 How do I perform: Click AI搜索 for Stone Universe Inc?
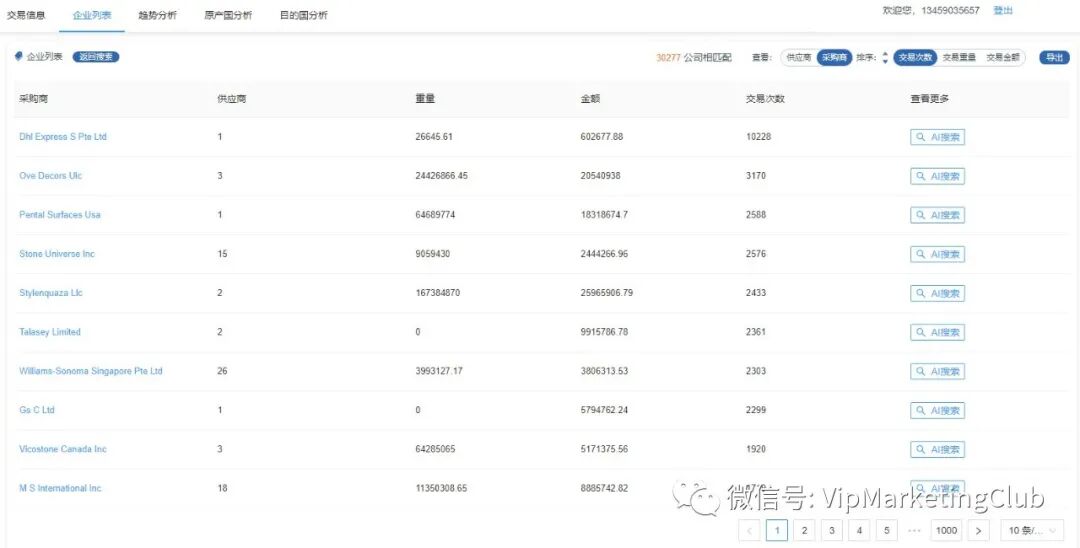pyautogui.click(x=937, y=254)
